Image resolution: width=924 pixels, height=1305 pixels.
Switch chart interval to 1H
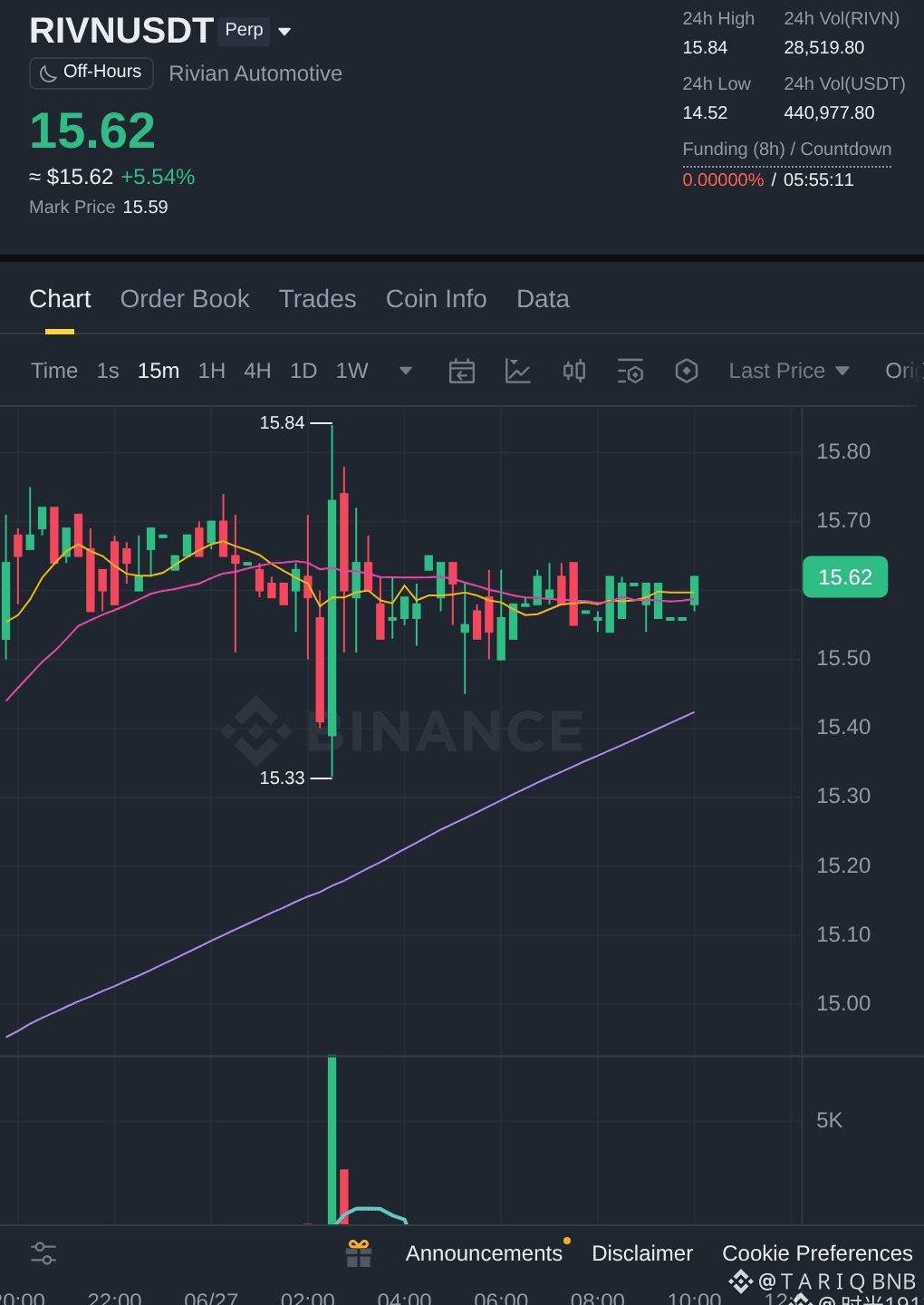pyautogui.click(x=212, y=371)
